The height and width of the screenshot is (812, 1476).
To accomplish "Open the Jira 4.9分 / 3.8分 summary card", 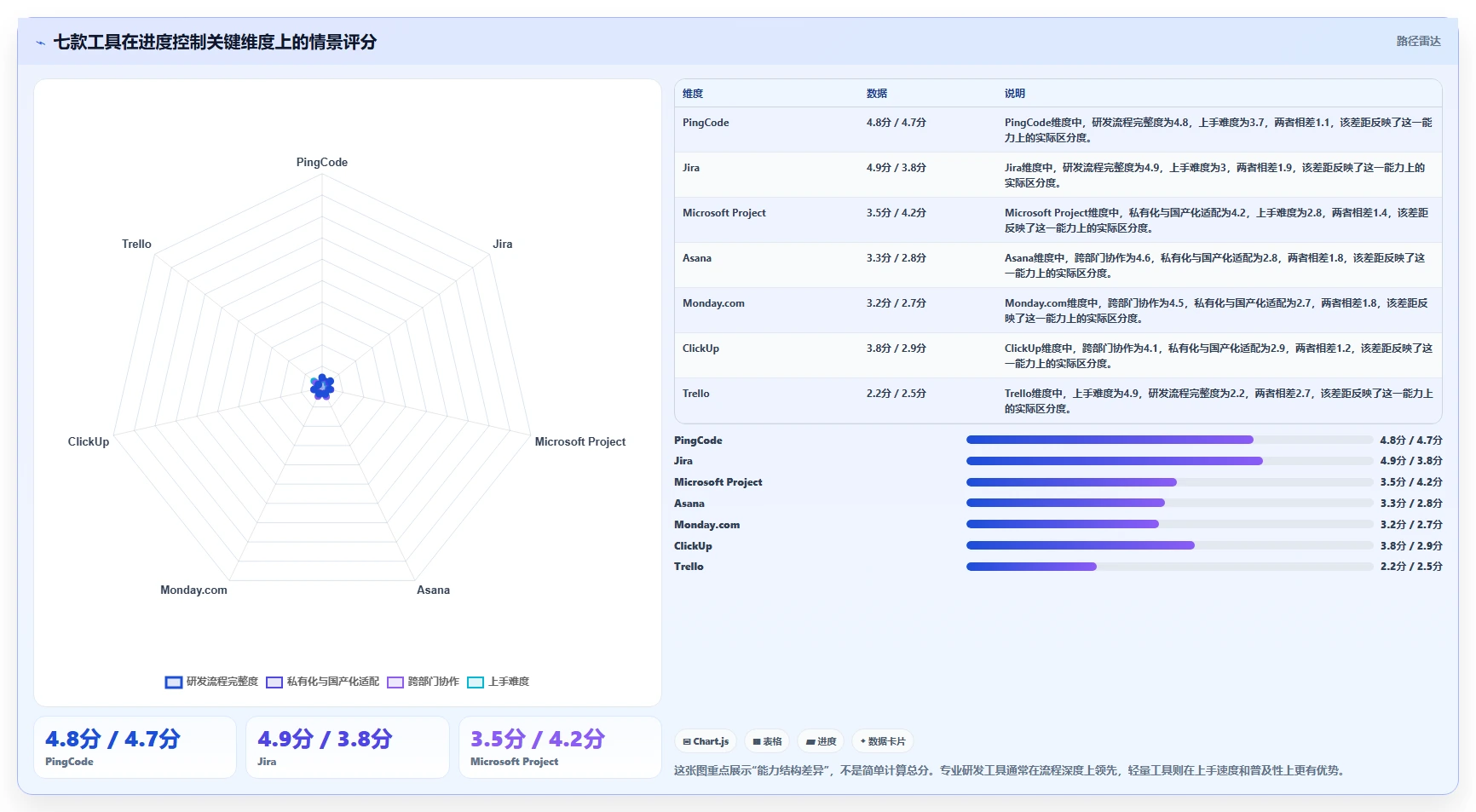I will [348, 747].
